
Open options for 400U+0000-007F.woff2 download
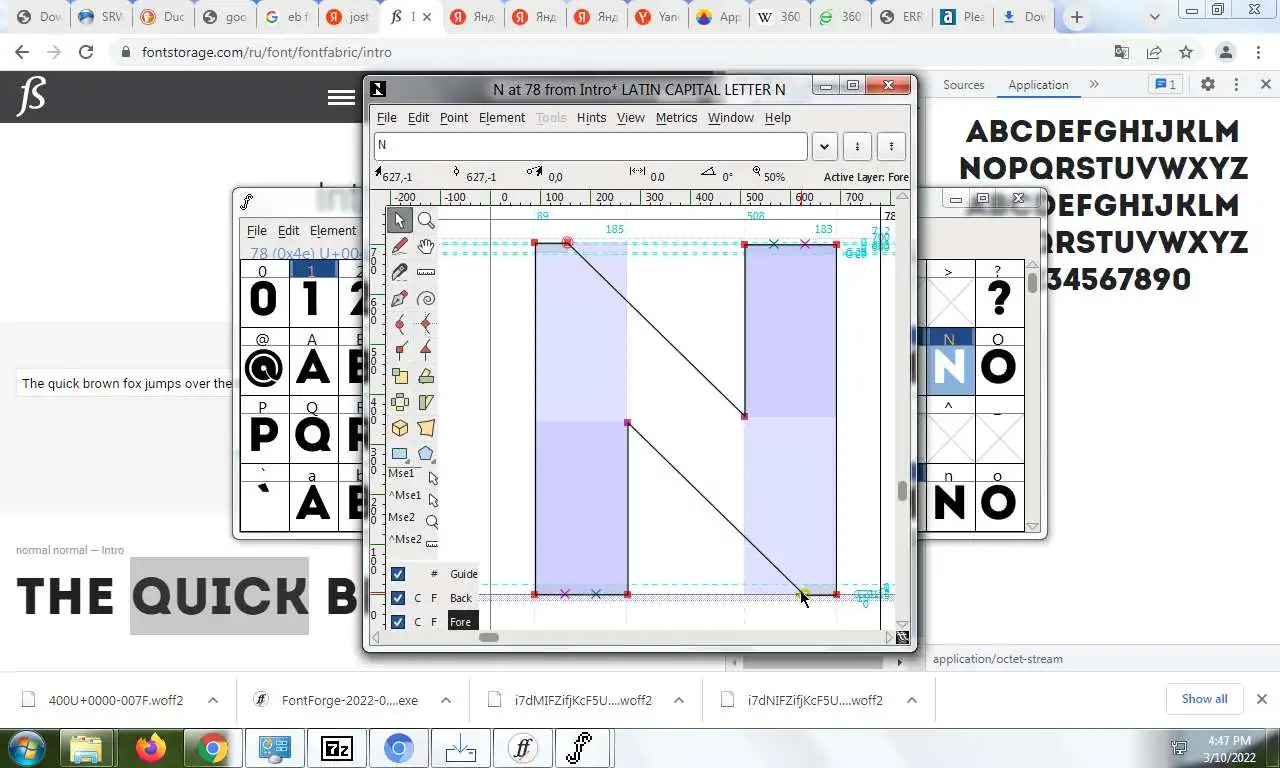(213, 700)
